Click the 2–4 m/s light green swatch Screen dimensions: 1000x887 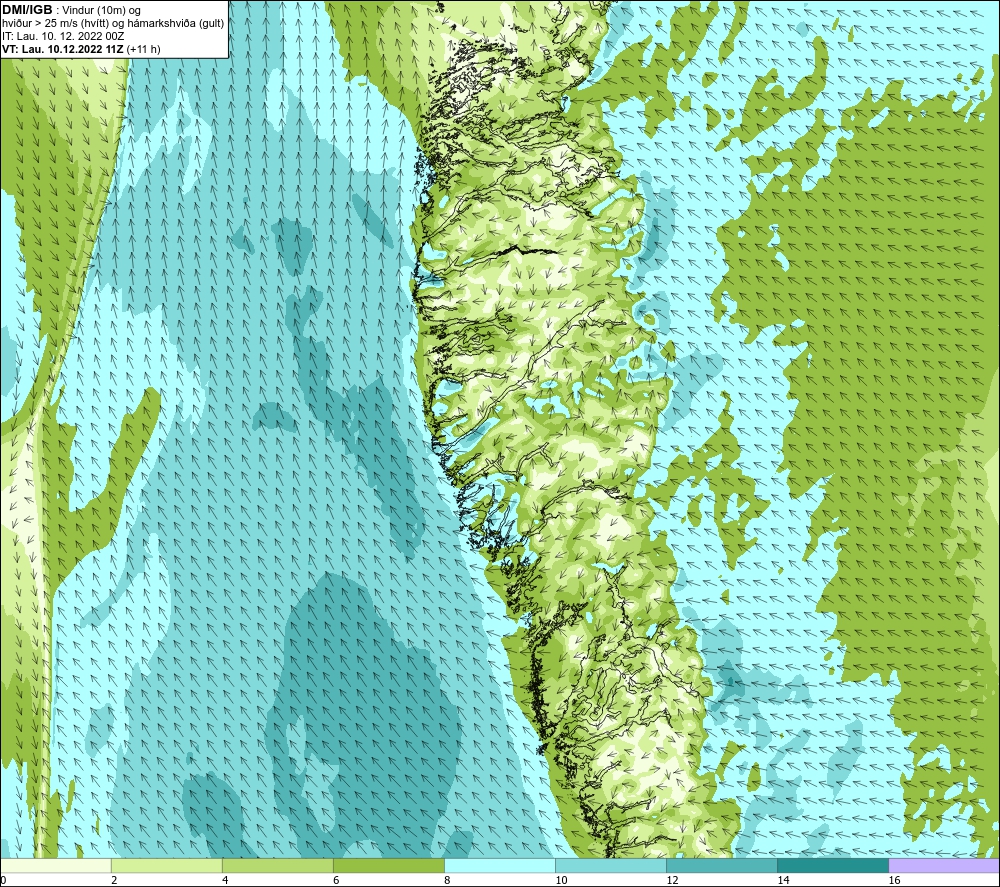point(166,865)
